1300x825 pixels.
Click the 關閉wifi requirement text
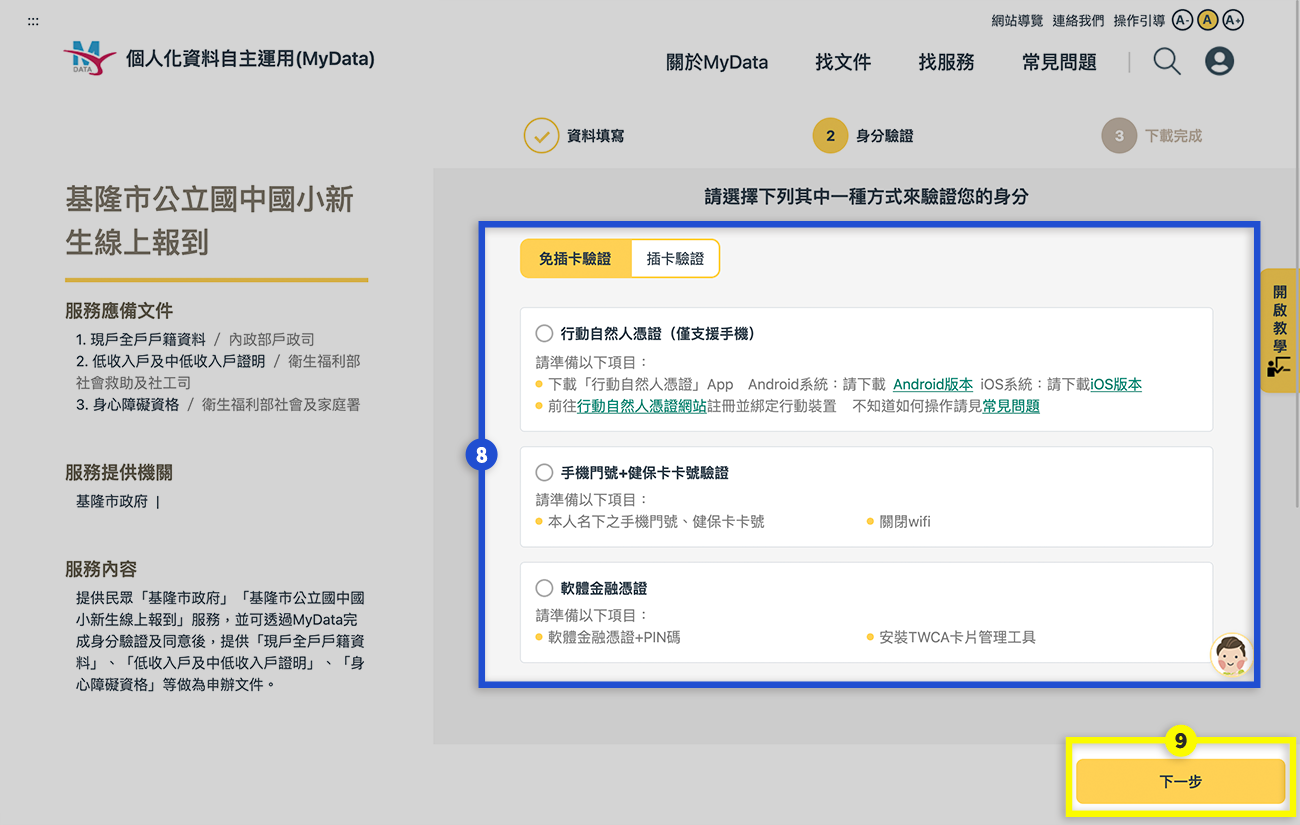(x=905, y=521)
